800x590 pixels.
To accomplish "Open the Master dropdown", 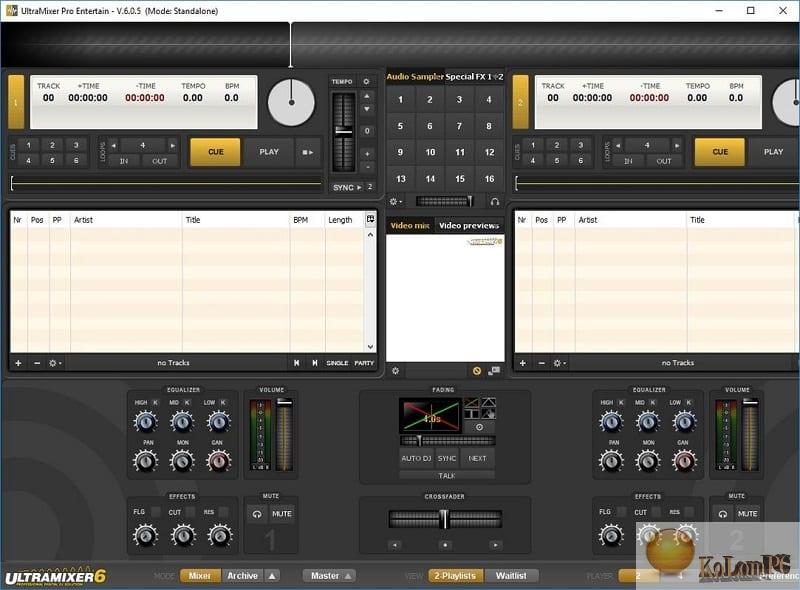I will pyautogui.click(x=329, y=576).
